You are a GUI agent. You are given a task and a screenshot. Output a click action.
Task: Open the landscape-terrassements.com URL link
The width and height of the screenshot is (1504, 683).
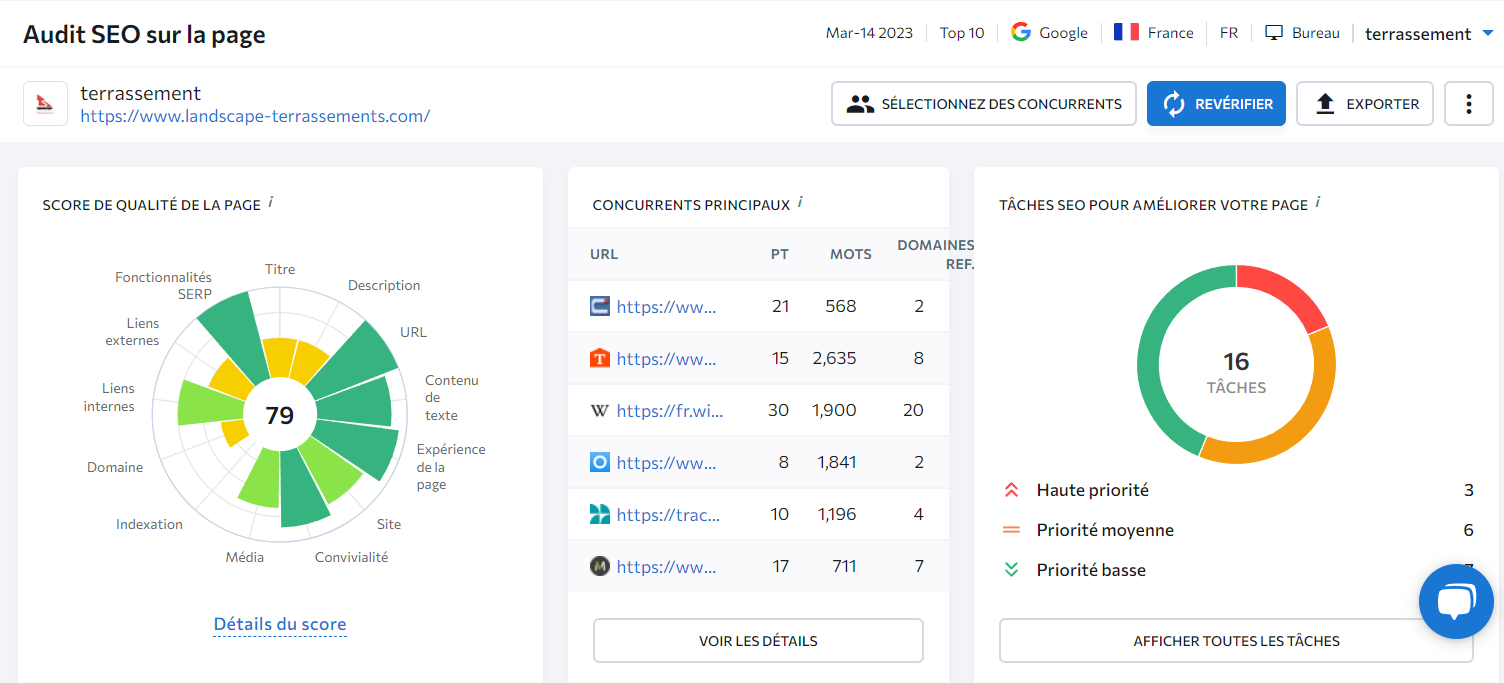[255, 116]
